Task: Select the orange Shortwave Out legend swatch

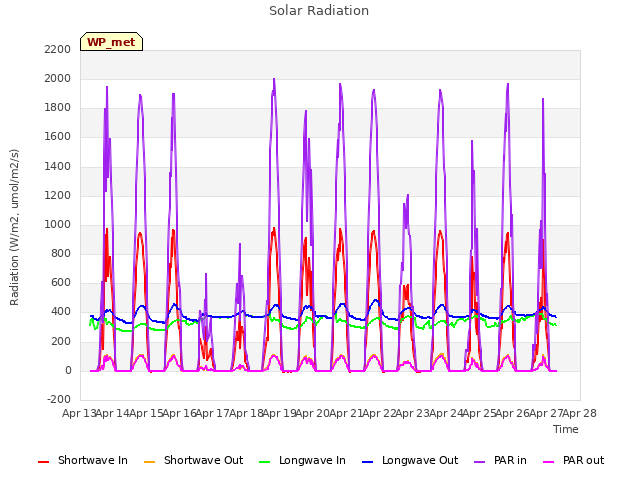Action: click(x=149, y=462)
